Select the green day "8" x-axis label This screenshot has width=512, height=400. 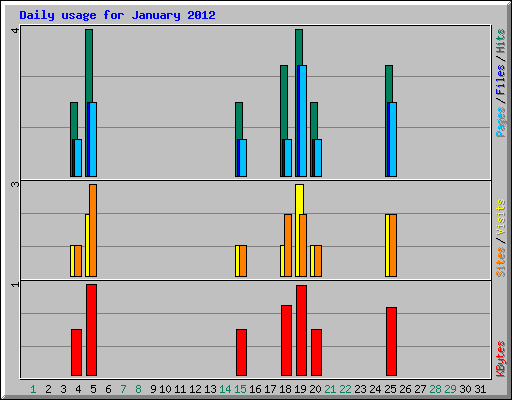138,389
